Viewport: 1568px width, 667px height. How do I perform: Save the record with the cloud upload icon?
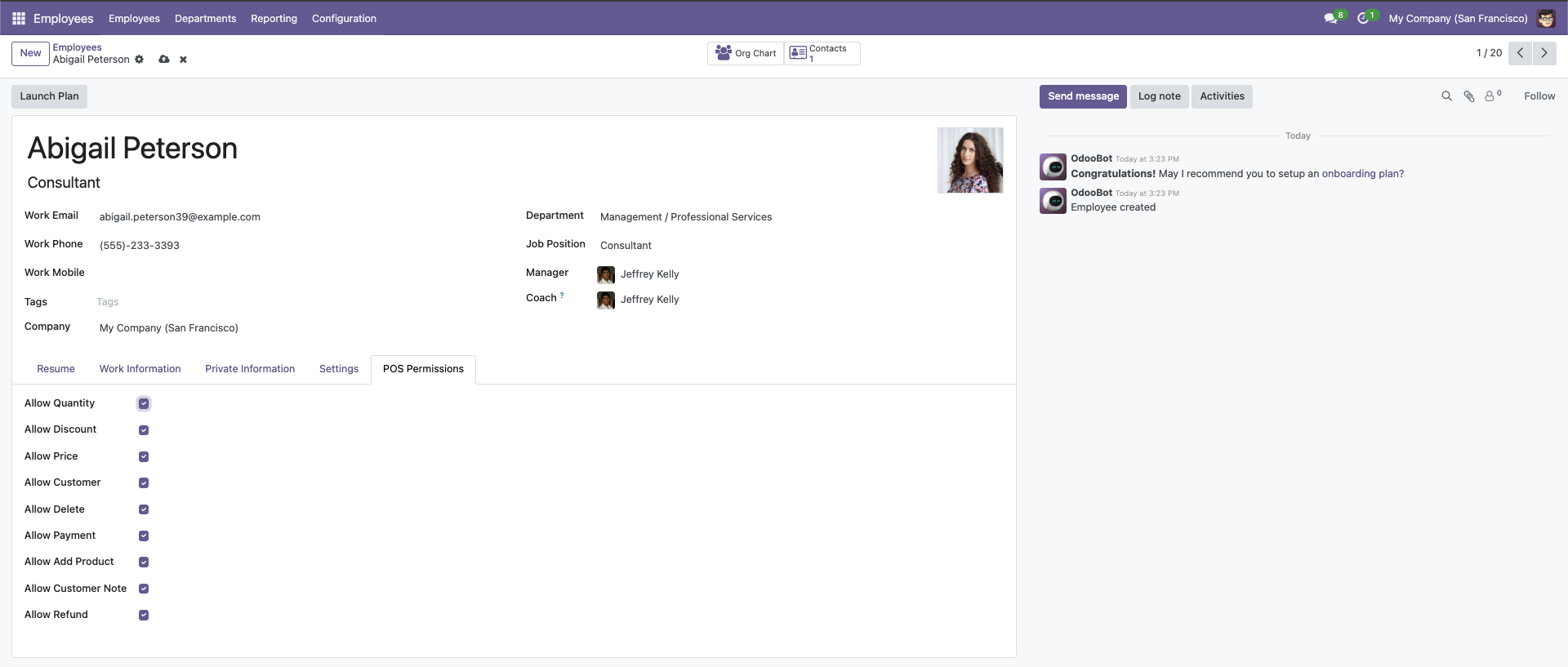(164, 60)
